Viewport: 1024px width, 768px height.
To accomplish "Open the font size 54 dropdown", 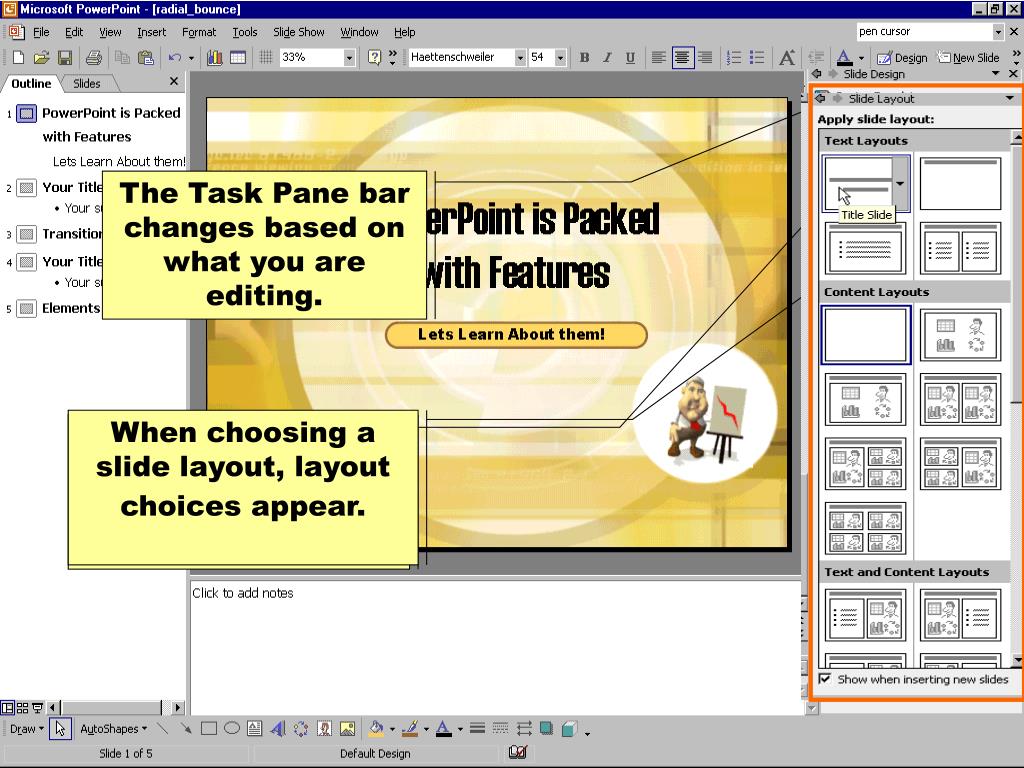I will click(560, 57).
